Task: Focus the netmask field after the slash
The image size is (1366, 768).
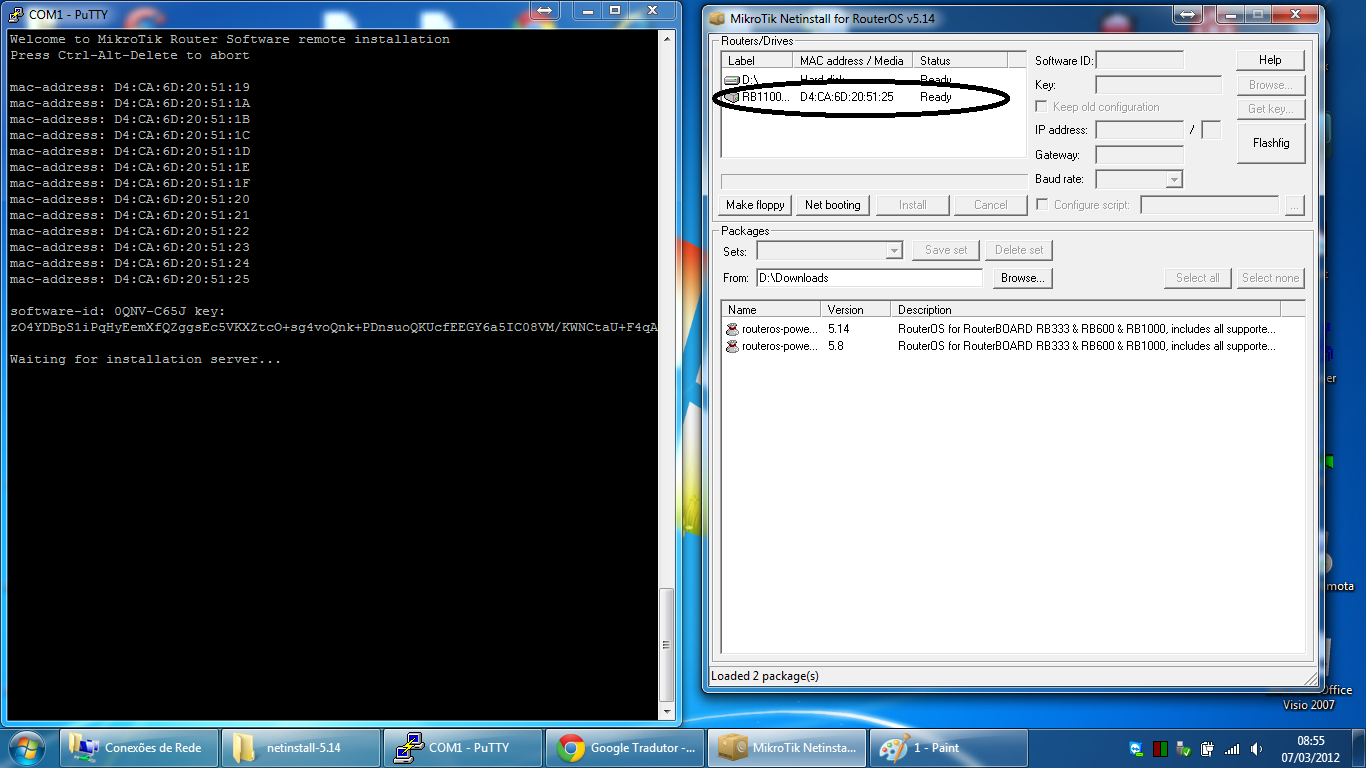Action: pos(1211,130)
